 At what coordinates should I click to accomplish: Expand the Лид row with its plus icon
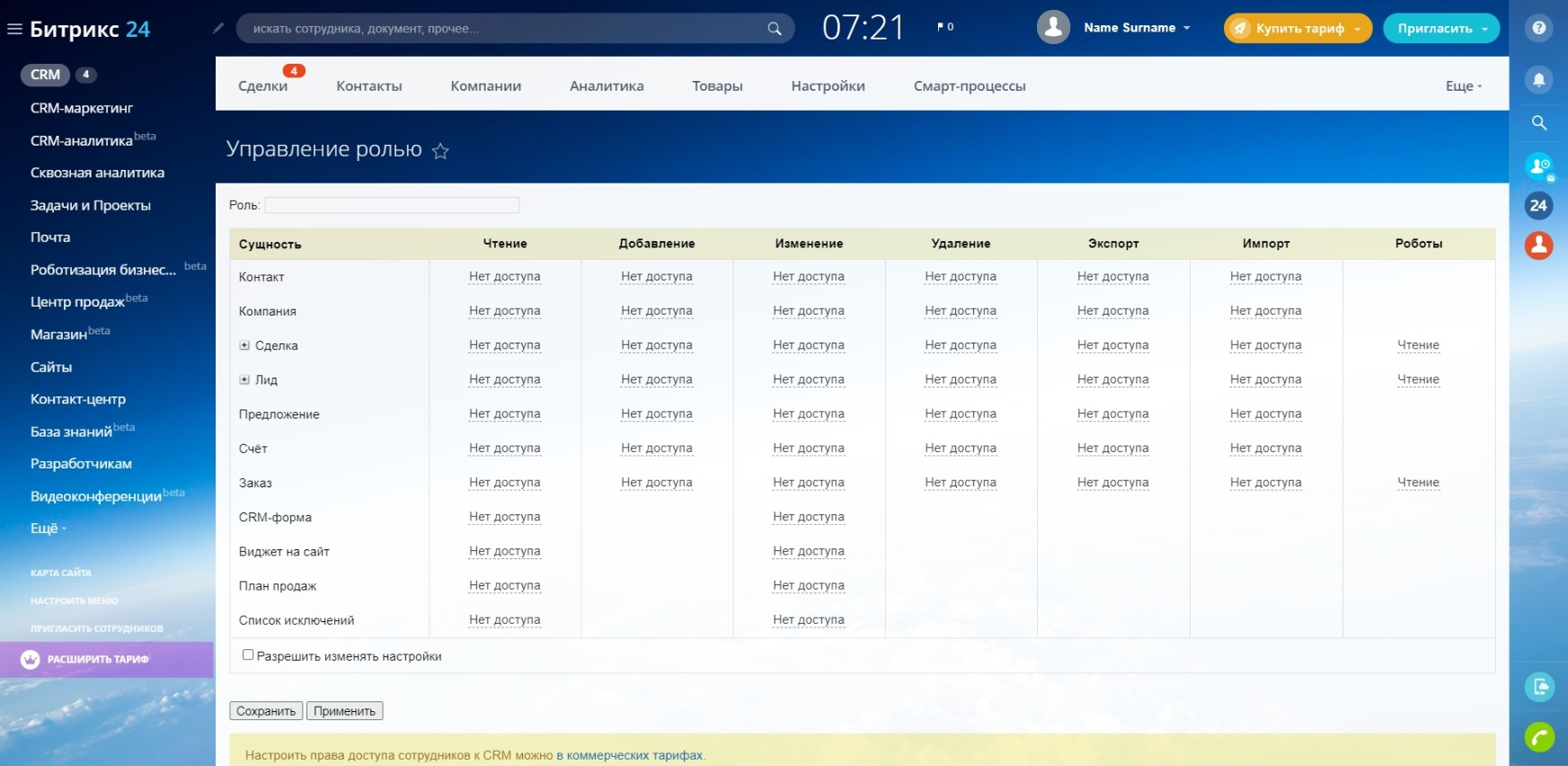coord(244,379)
